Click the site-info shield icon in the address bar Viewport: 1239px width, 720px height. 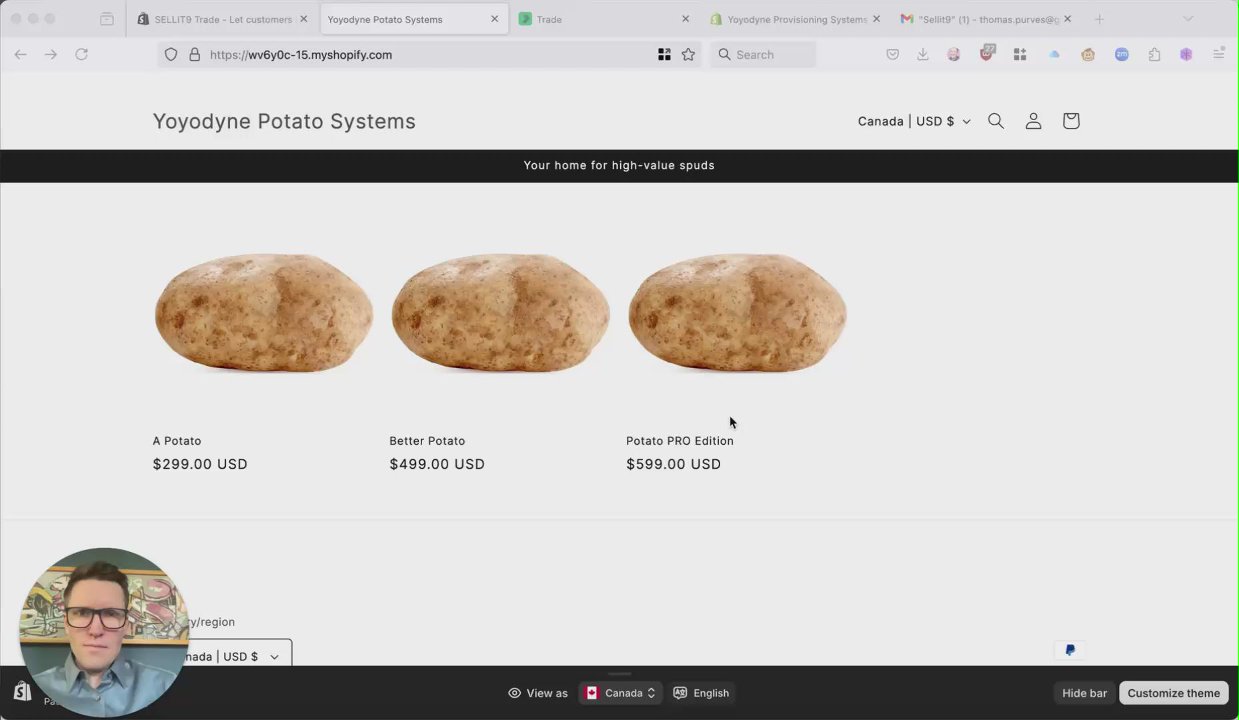pyautogui.click(x=171, y=55)
